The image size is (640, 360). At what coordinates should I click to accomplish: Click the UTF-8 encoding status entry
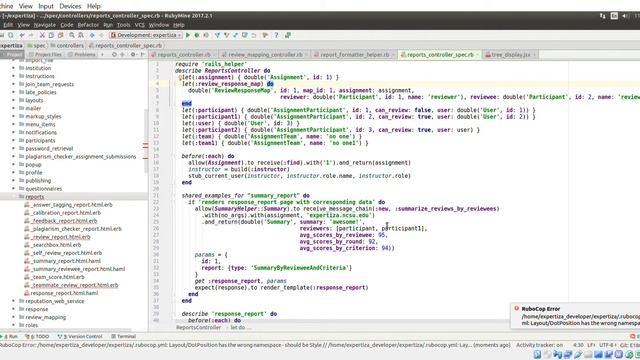[607, 345]
